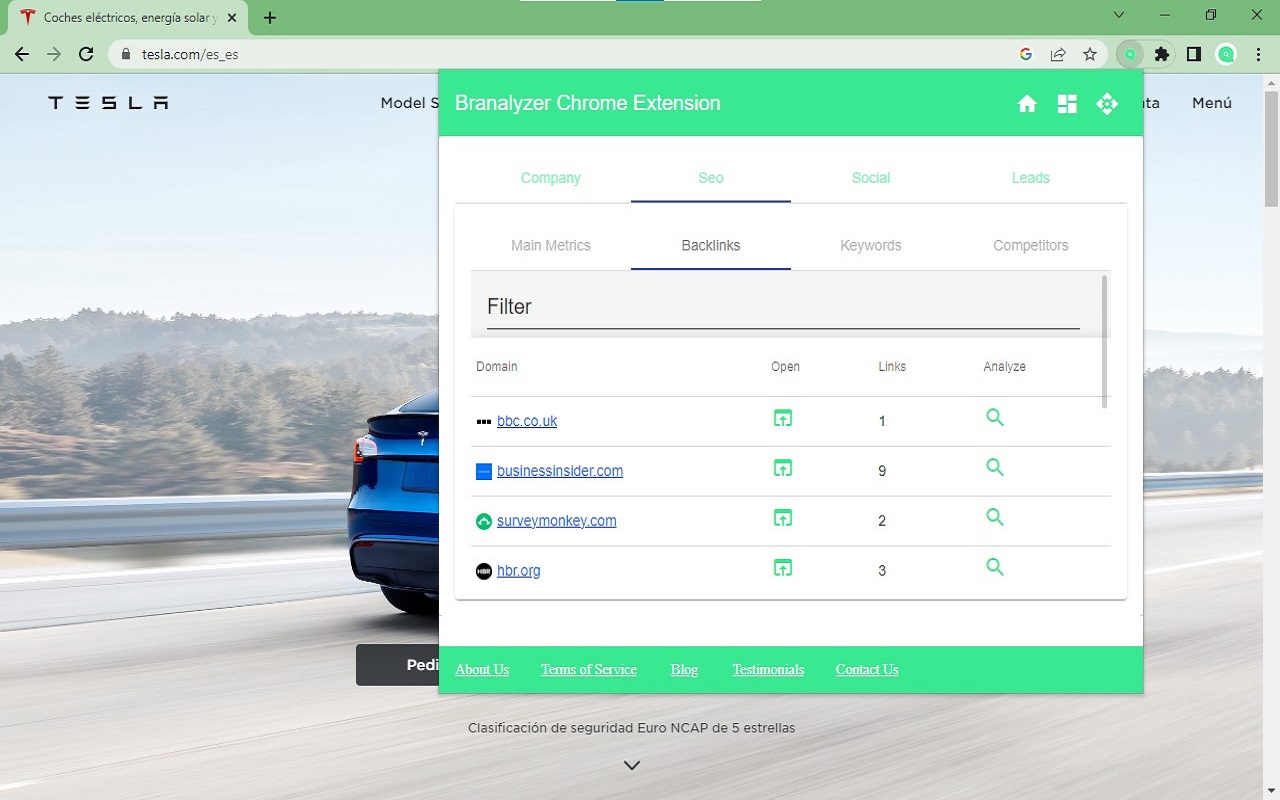Click the pinned Branalyzer extension icon in the toolbar
Image resolution: width=1280 pixels, height=800 pixels.
(1130, 55)
